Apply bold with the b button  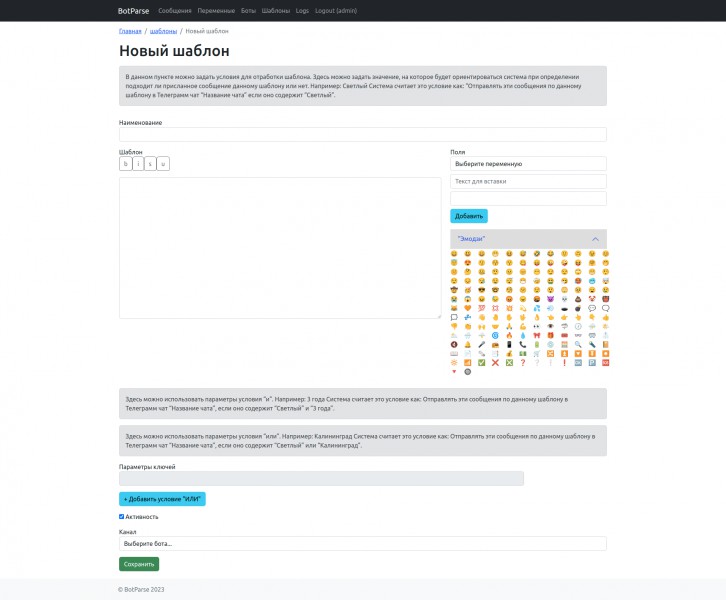coord(125,164)
